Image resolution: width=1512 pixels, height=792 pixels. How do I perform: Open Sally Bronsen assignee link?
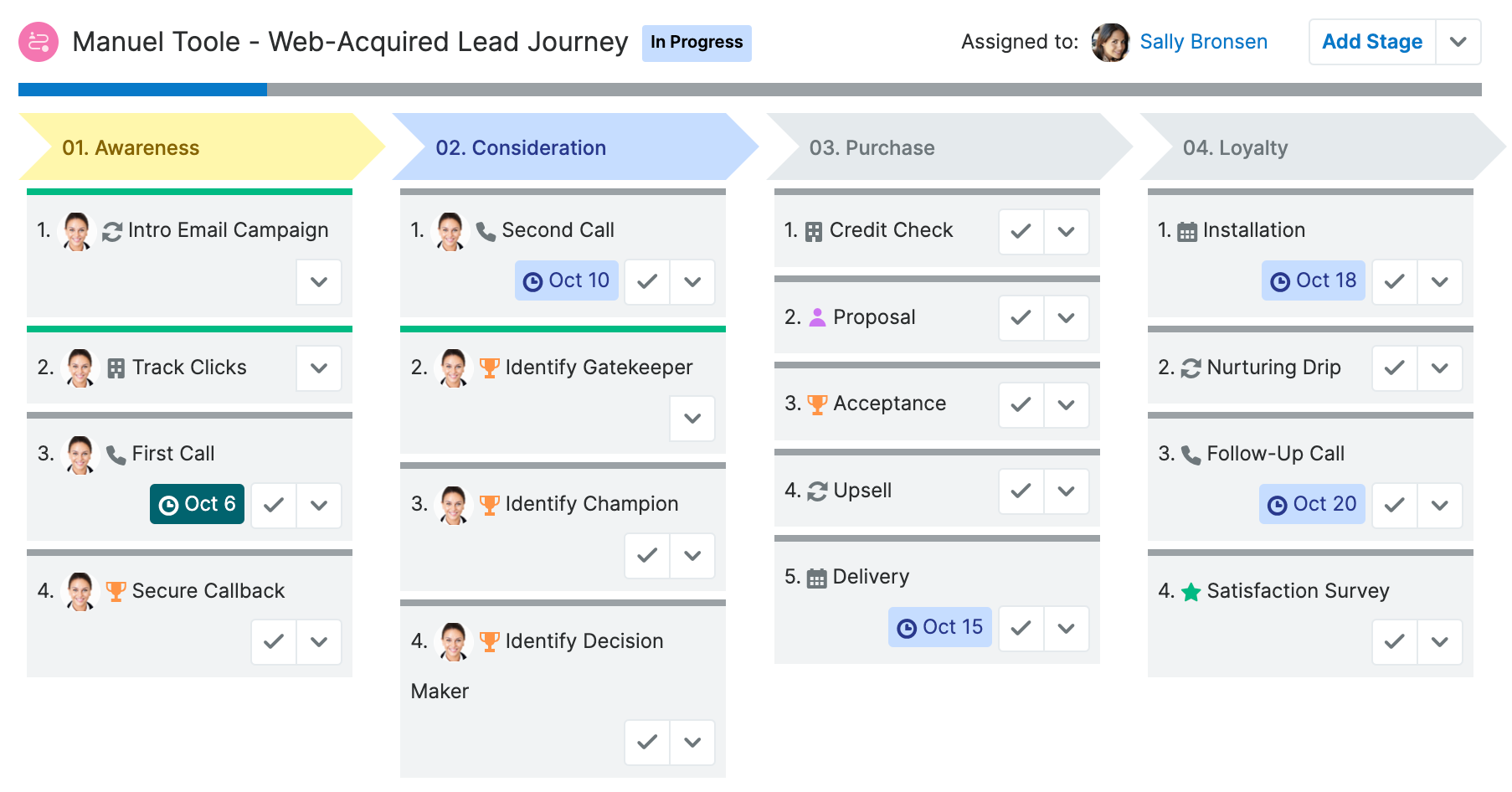(x=1203, y=42)
